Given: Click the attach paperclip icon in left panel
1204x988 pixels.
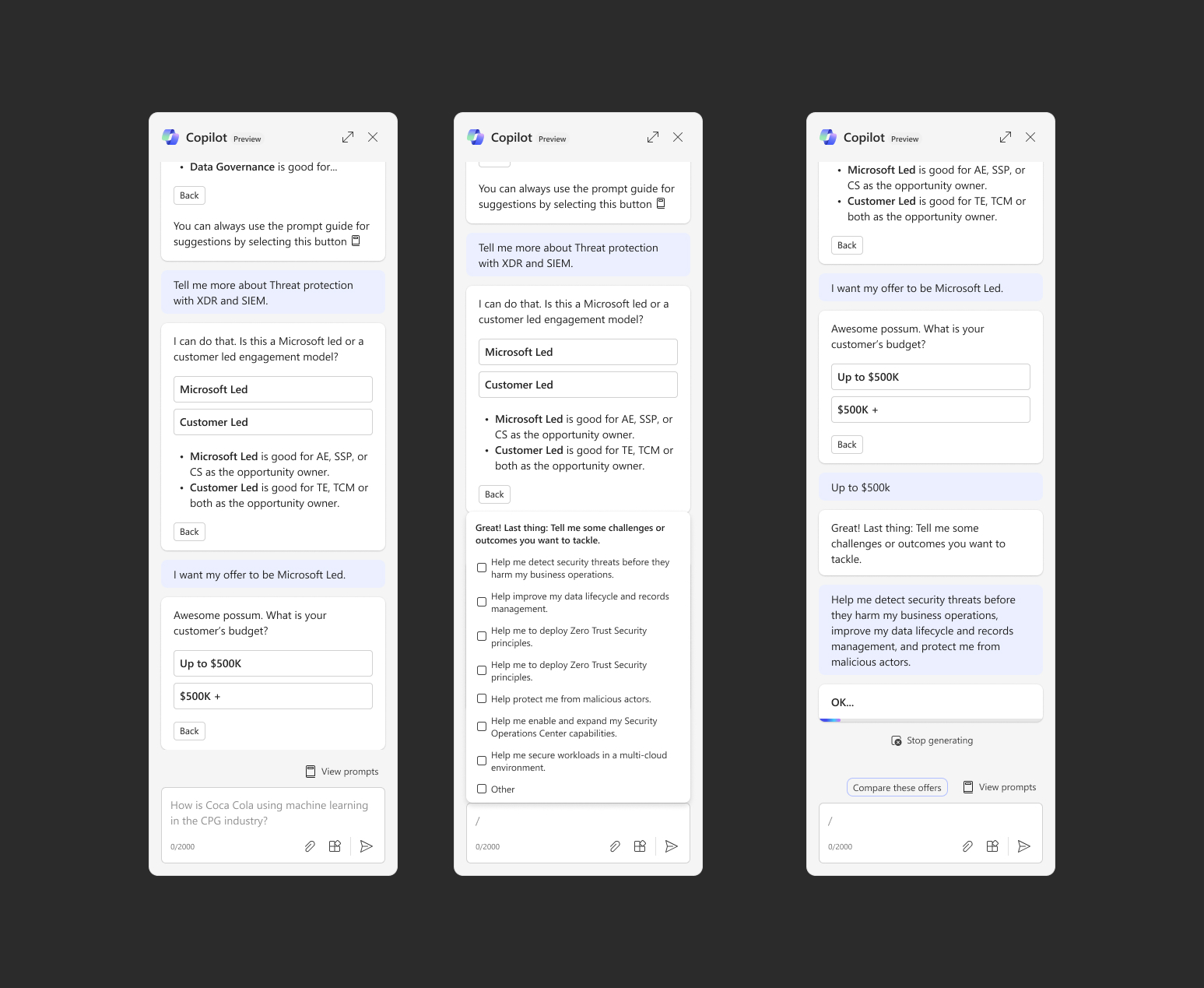Looking at the screenshot, I should 310,846.
